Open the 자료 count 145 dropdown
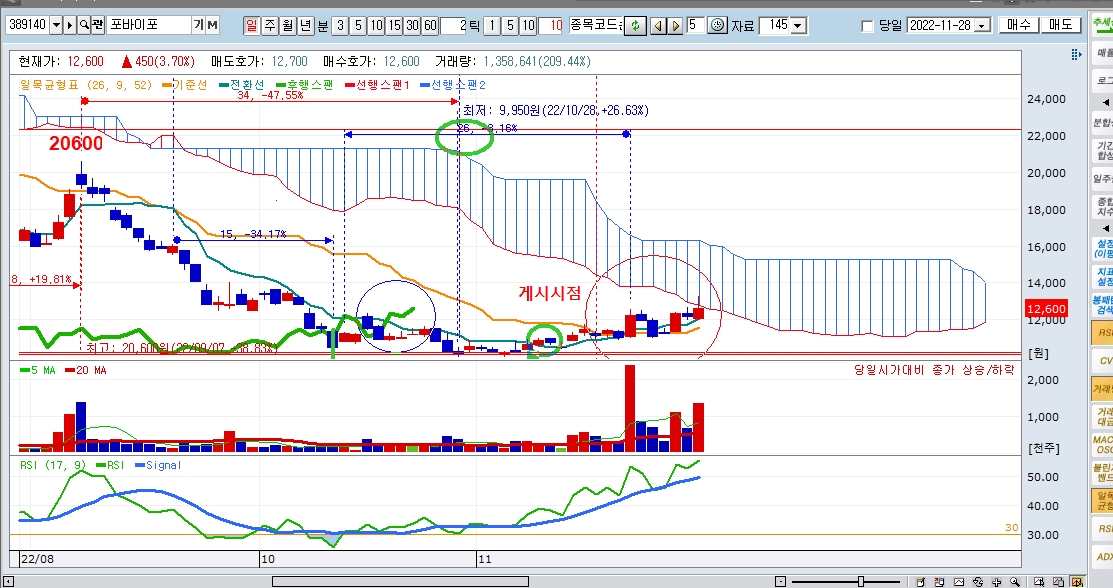 [x=797, y=25]
